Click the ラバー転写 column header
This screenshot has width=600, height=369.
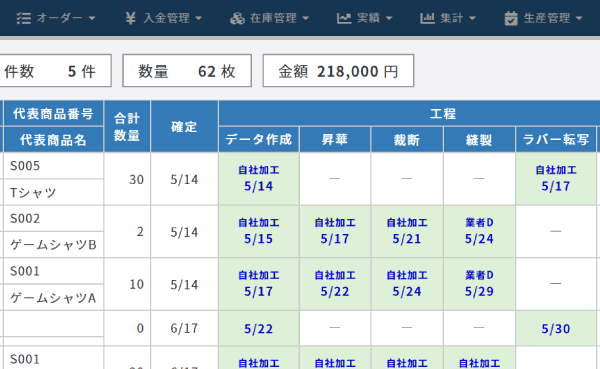pyautogui.click(x=556, y=140)
